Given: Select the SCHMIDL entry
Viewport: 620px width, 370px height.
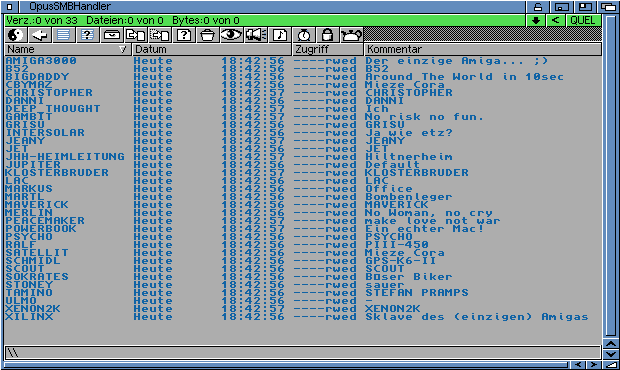Looking at the screenshot, I should (x=33, y=261).
